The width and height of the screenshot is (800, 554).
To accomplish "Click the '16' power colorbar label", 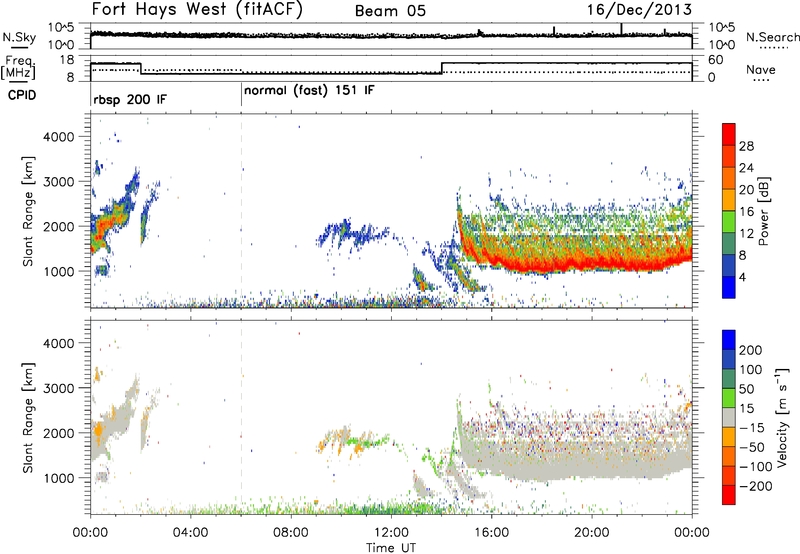I will pyautogui.click(x=746, y=212).
